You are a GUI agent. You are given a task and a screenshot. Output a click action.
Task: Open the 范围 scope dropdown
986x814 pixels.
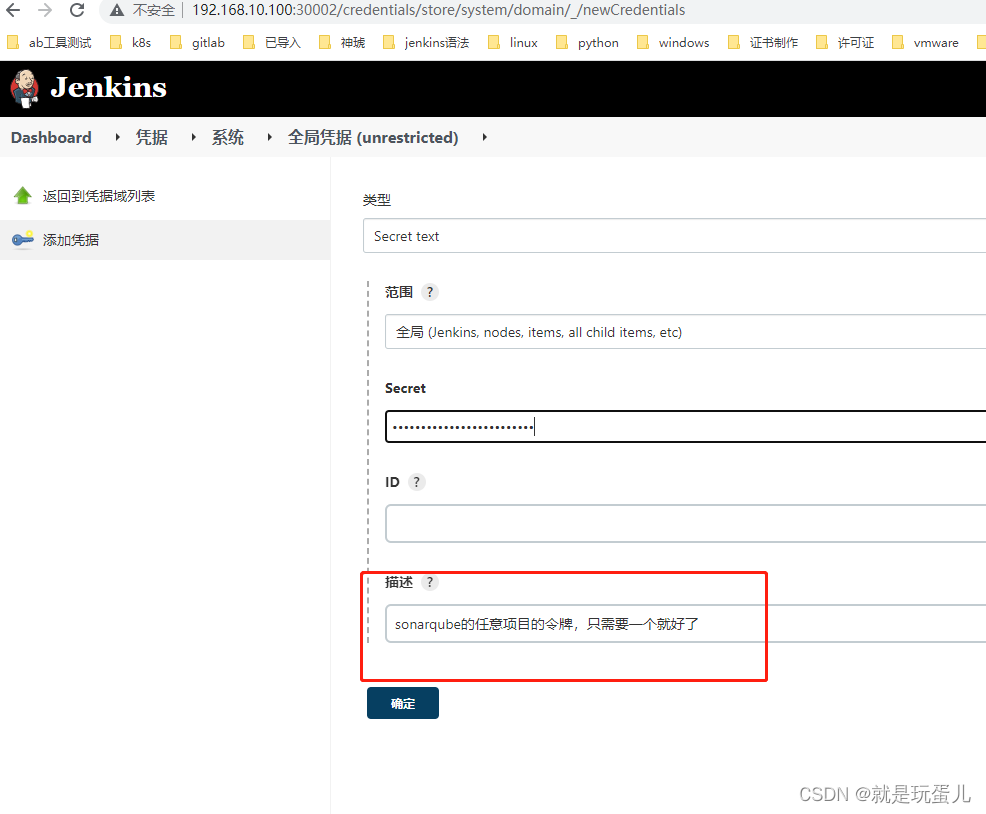click(685, 332)
